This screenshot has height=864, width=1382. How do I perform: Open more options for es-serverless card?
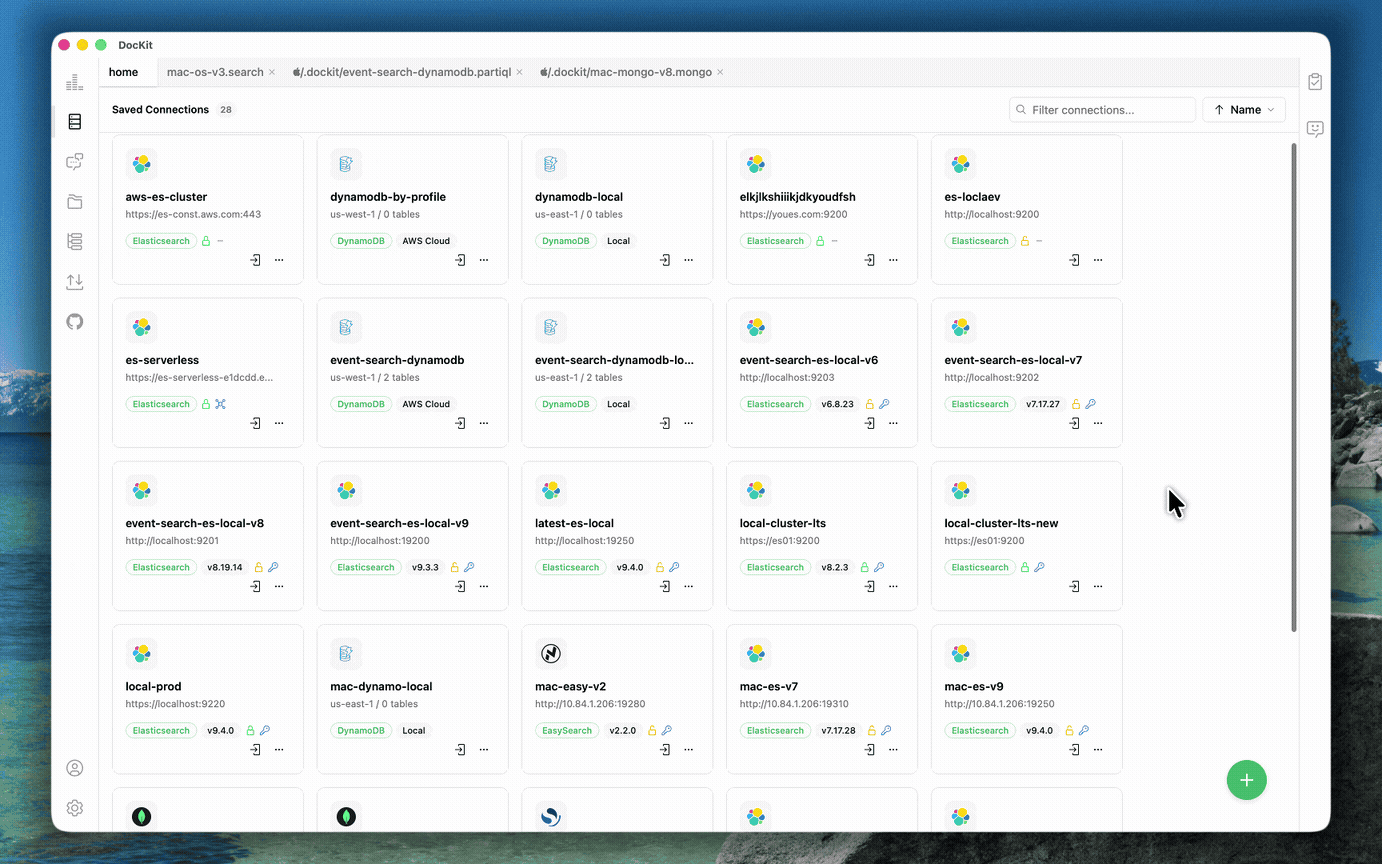(279, 423)
